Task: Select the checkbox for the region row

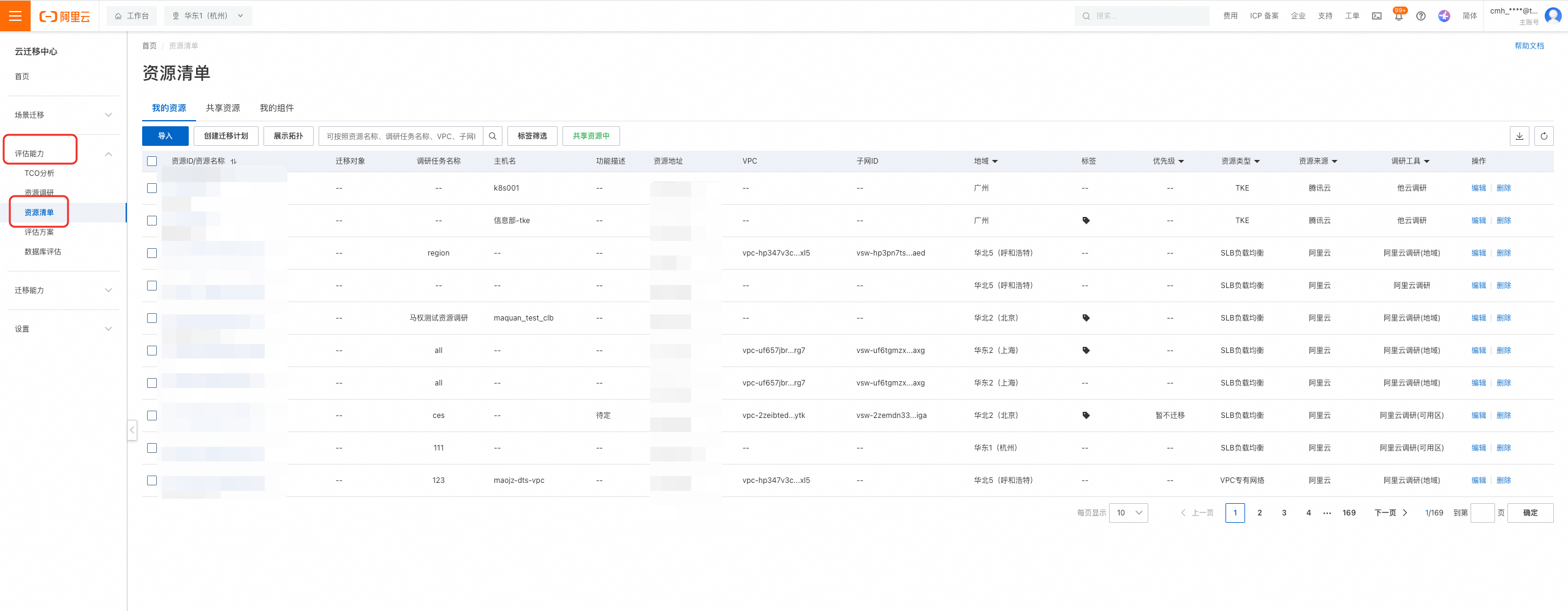Action: (152, 253)
